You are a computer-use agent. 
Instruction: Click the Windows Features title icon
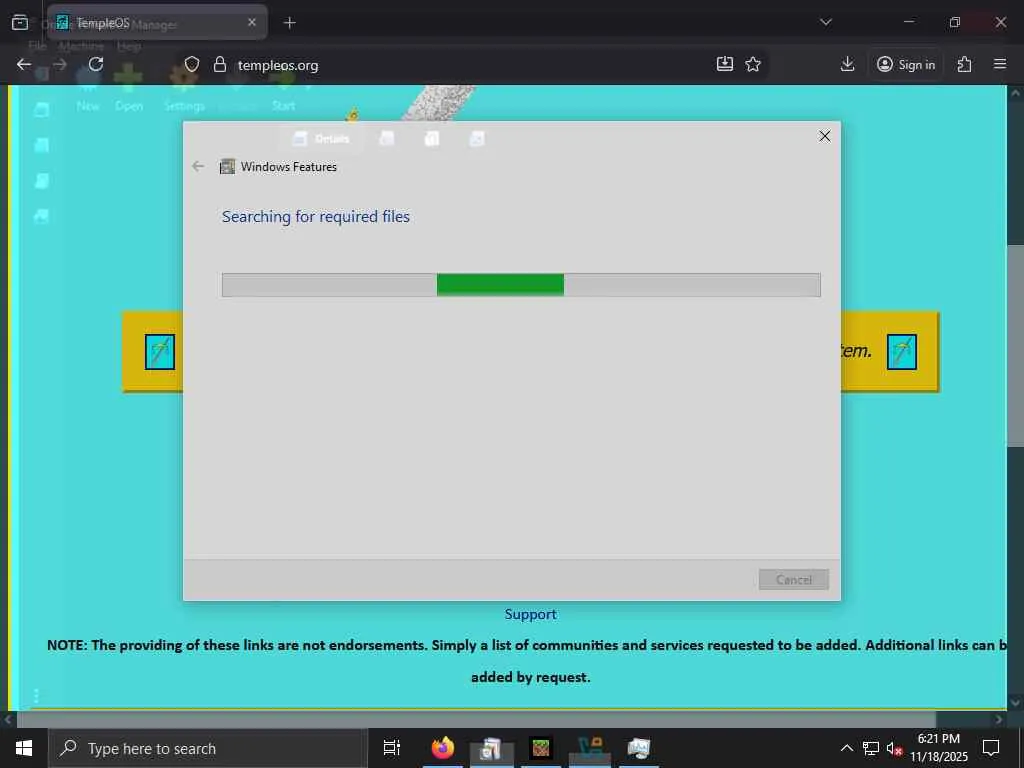[x=227, y=167]
